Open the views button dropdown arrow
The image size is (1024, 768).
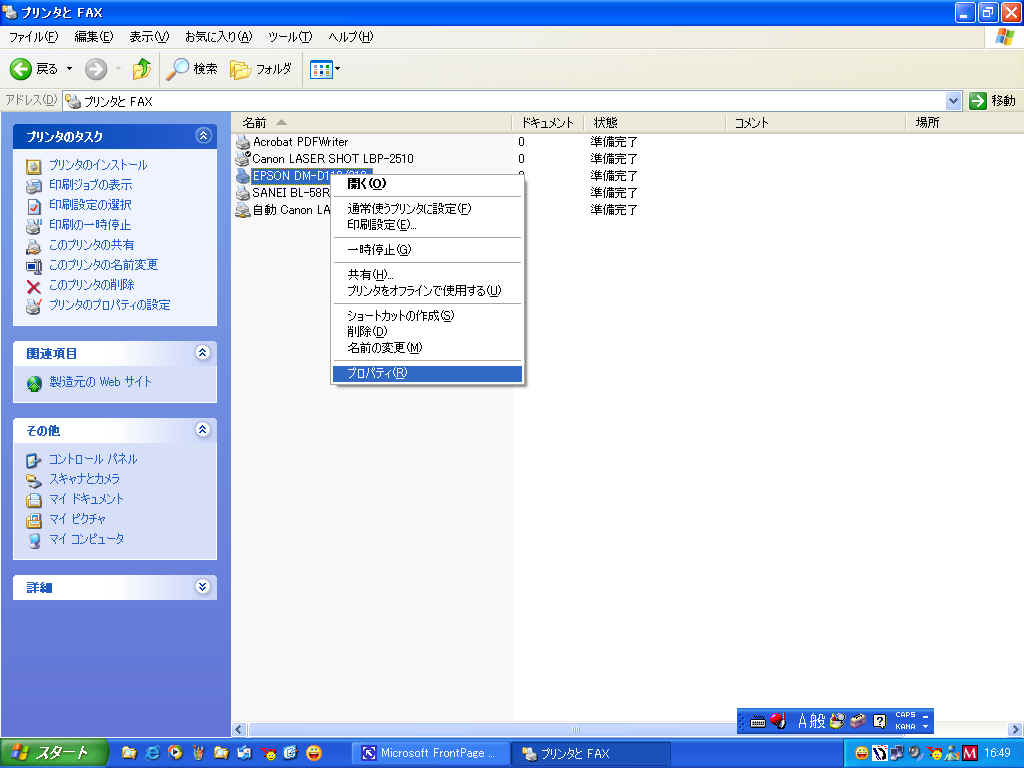pos(337,69)
